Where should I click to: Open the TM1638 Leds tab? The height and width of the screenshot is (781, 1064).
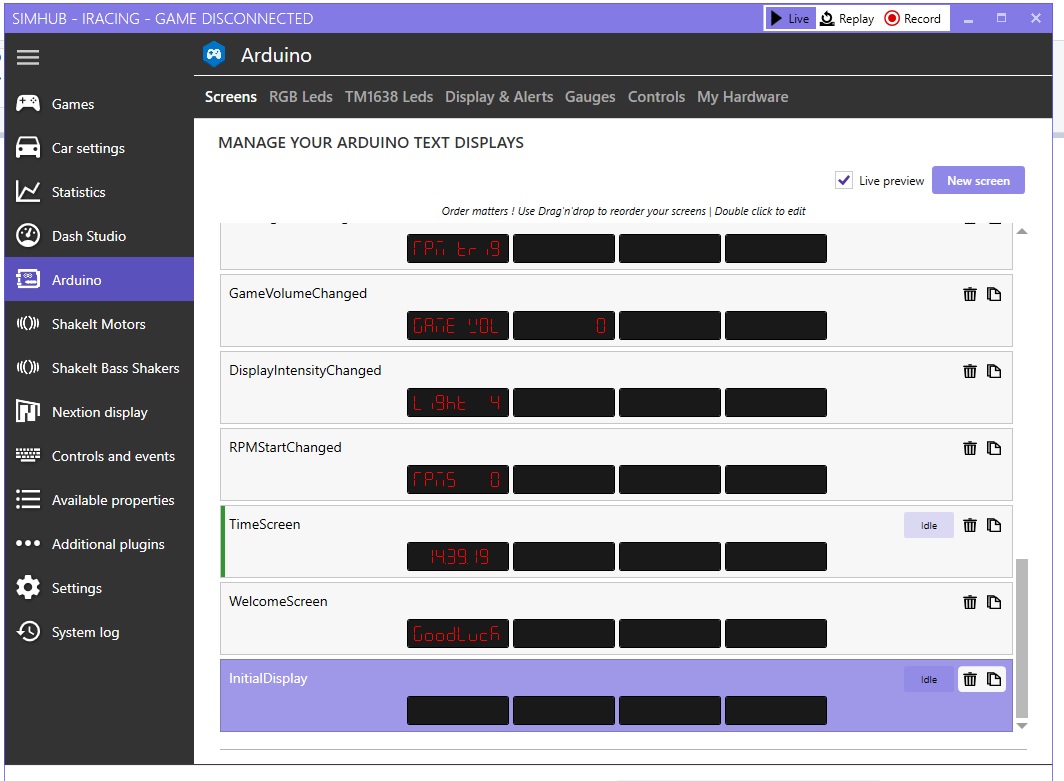pyautogui.click(x=389, y=96)
